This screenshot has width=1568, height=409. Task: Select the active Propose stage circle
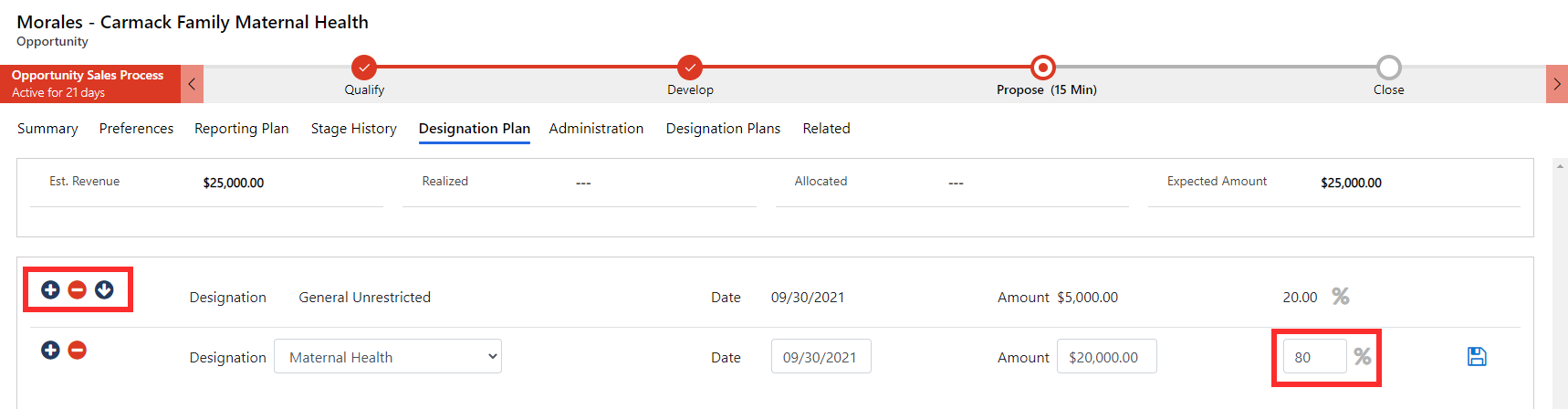1043,68
